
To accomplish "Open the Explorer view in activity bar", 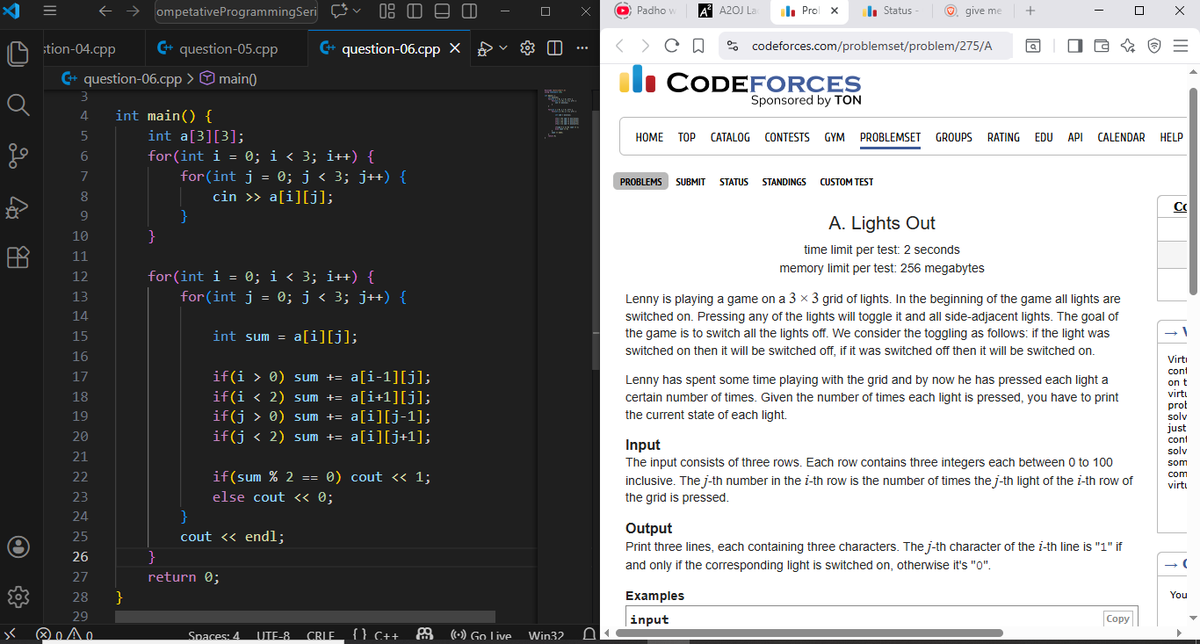I will (20, 54).
